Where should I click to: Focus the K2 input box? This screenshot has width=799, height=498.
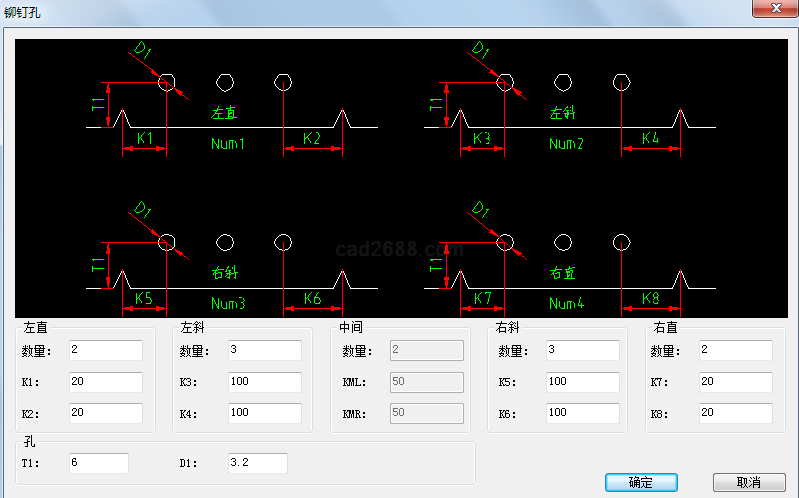(105, 413)
